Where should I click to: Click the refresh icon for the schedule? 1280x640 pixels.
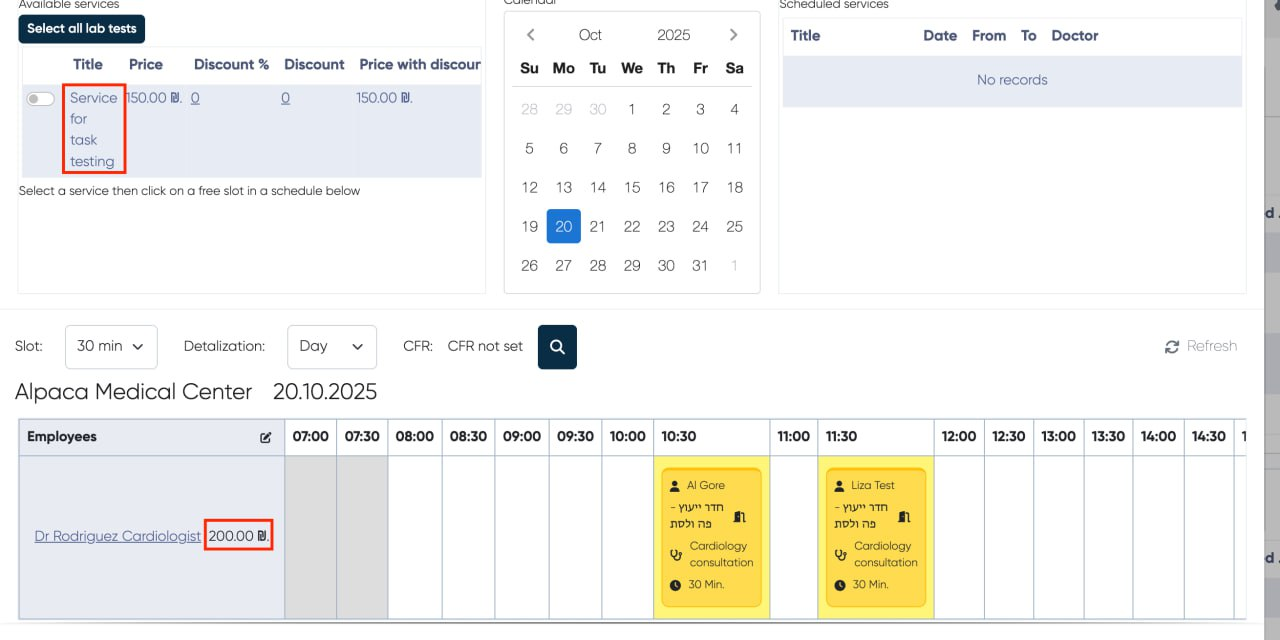tap(1172, 347)
